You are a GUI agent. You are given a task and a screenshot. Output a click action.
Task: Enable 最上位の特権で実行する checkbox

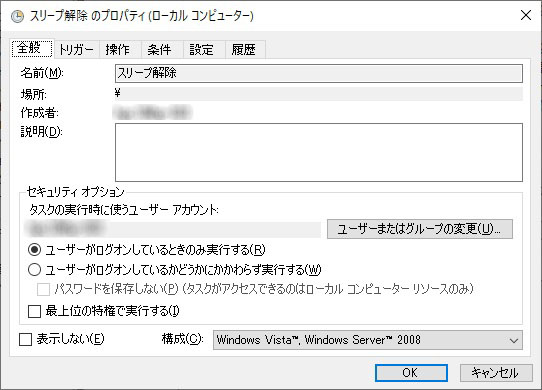pos(34,311)
